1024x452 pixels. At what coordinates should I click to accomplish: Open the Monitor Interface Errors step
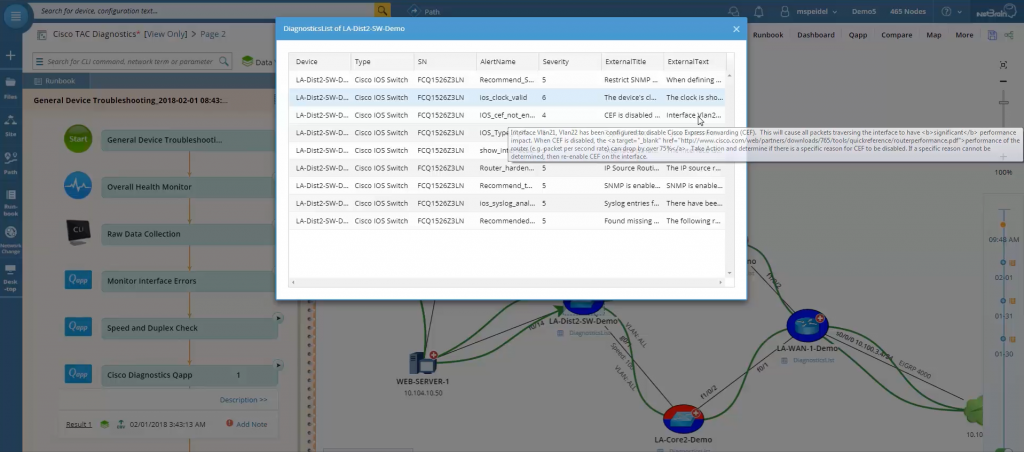pos(189,281)
